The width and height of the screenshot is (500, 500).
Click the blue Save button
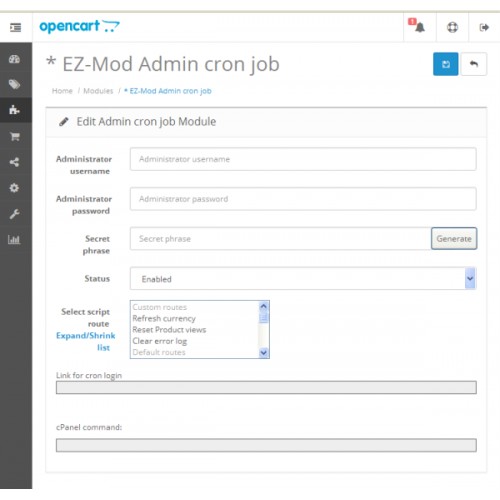coord(446,64)
